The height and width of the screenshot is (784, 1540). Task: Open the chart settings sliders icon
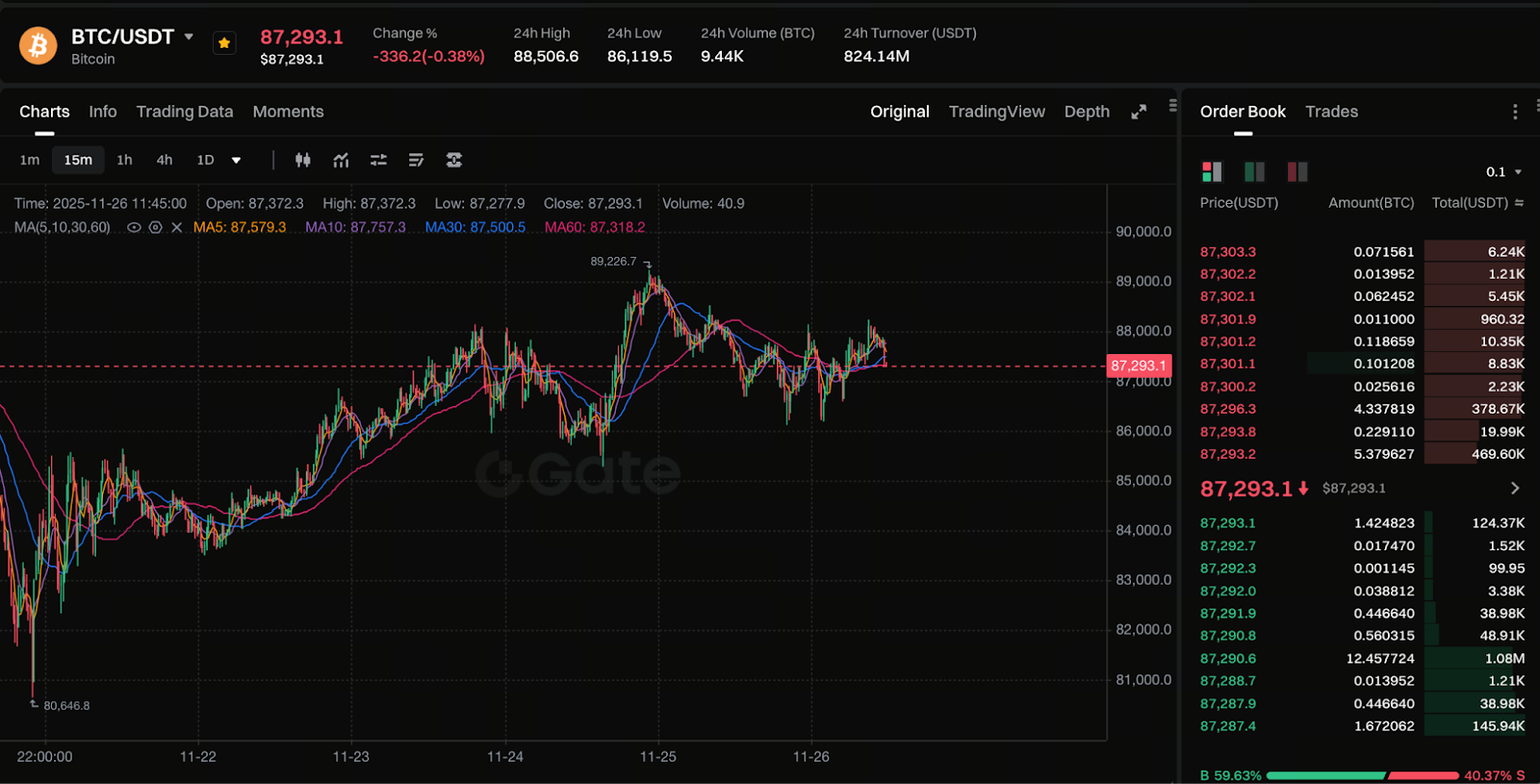coord(378,160)
